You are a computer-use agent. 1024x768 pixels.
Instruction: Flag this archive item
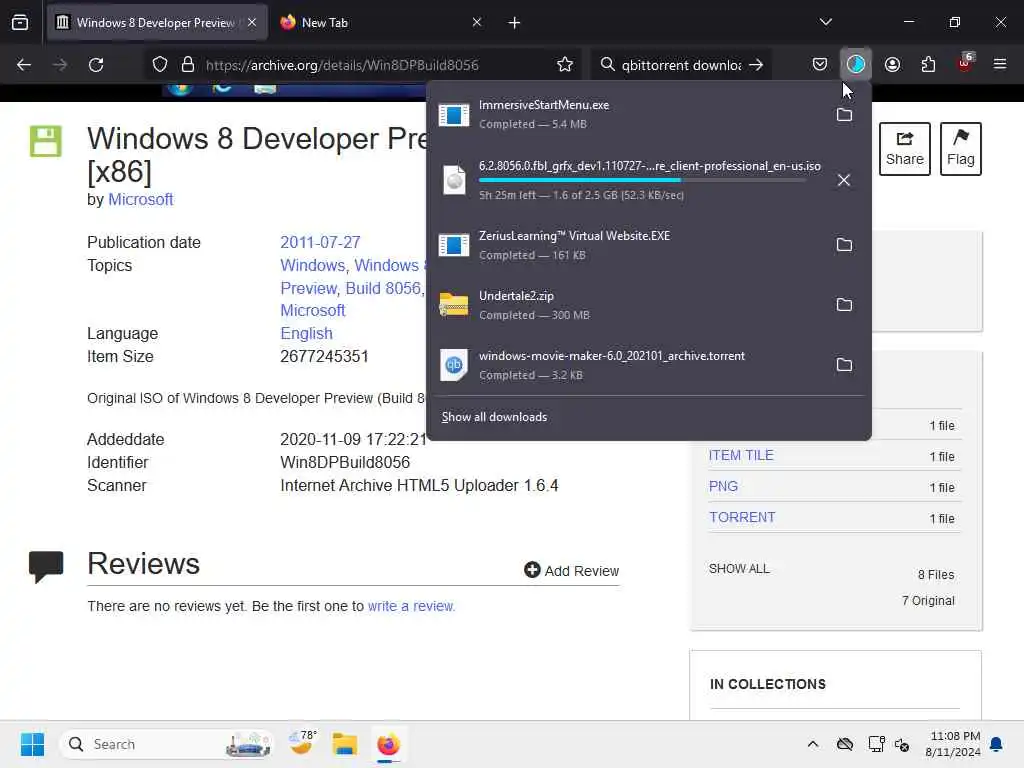[x=960, y=149]
